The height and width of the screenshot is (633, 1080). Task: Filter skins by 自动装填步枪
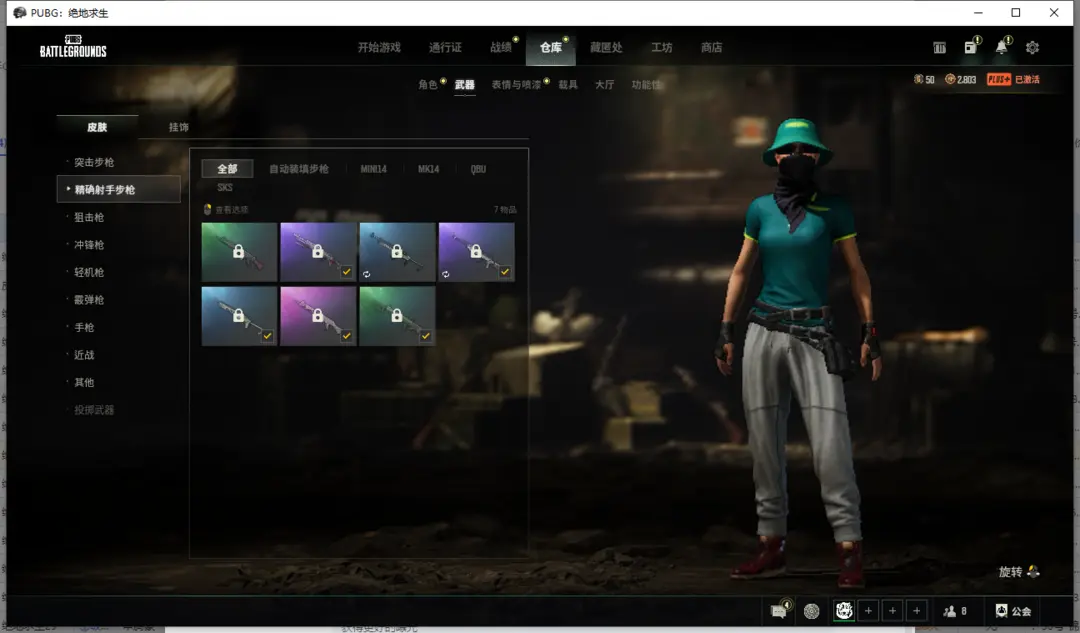299,169
